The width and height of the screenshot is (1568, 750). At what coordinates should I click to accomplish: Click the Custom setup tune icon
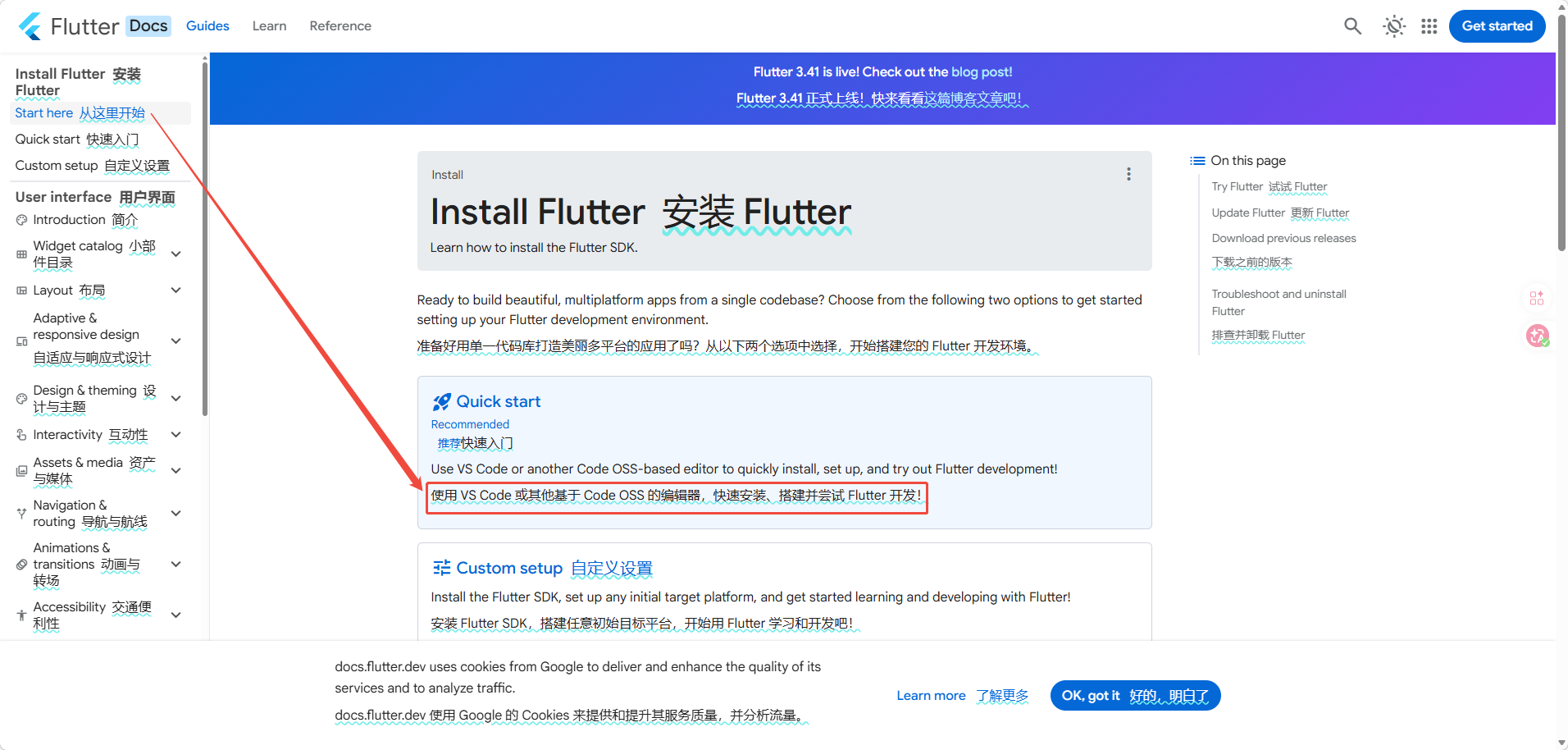[x=442, y=568]
